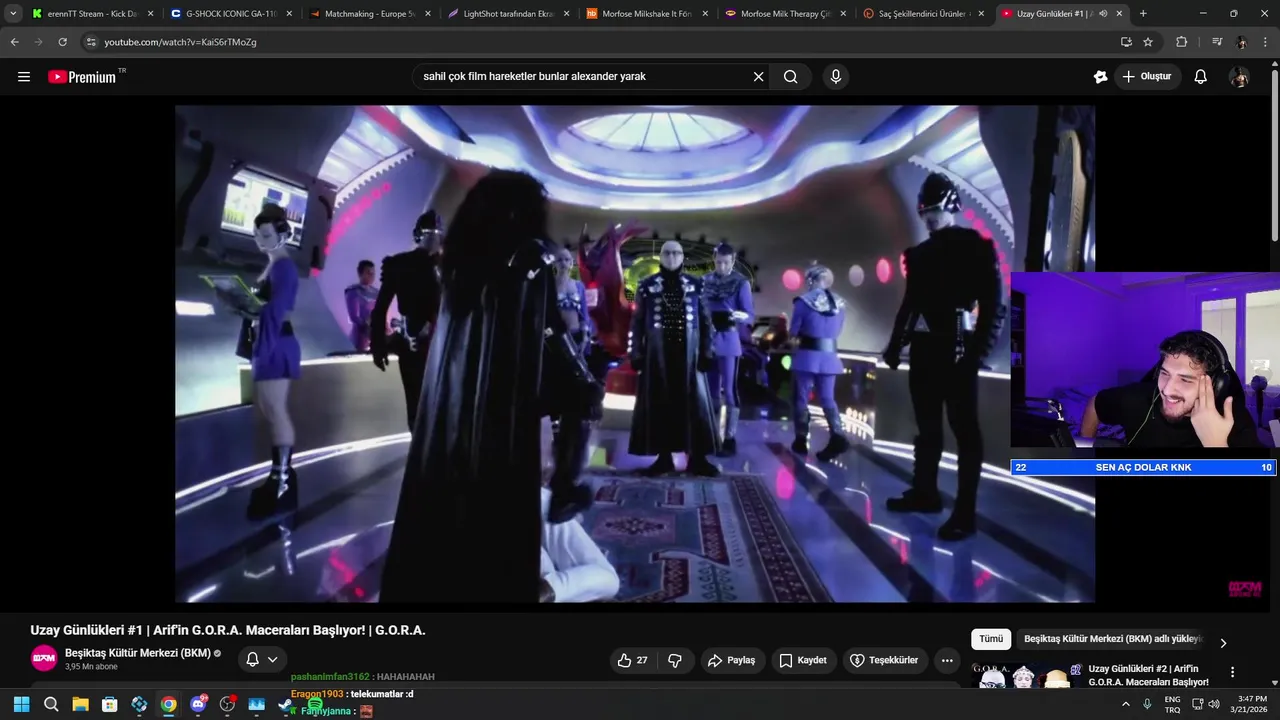Open Beşiktaş Kültür Merkezi channel avatar

pyautogui.click(x=44, y=658)
